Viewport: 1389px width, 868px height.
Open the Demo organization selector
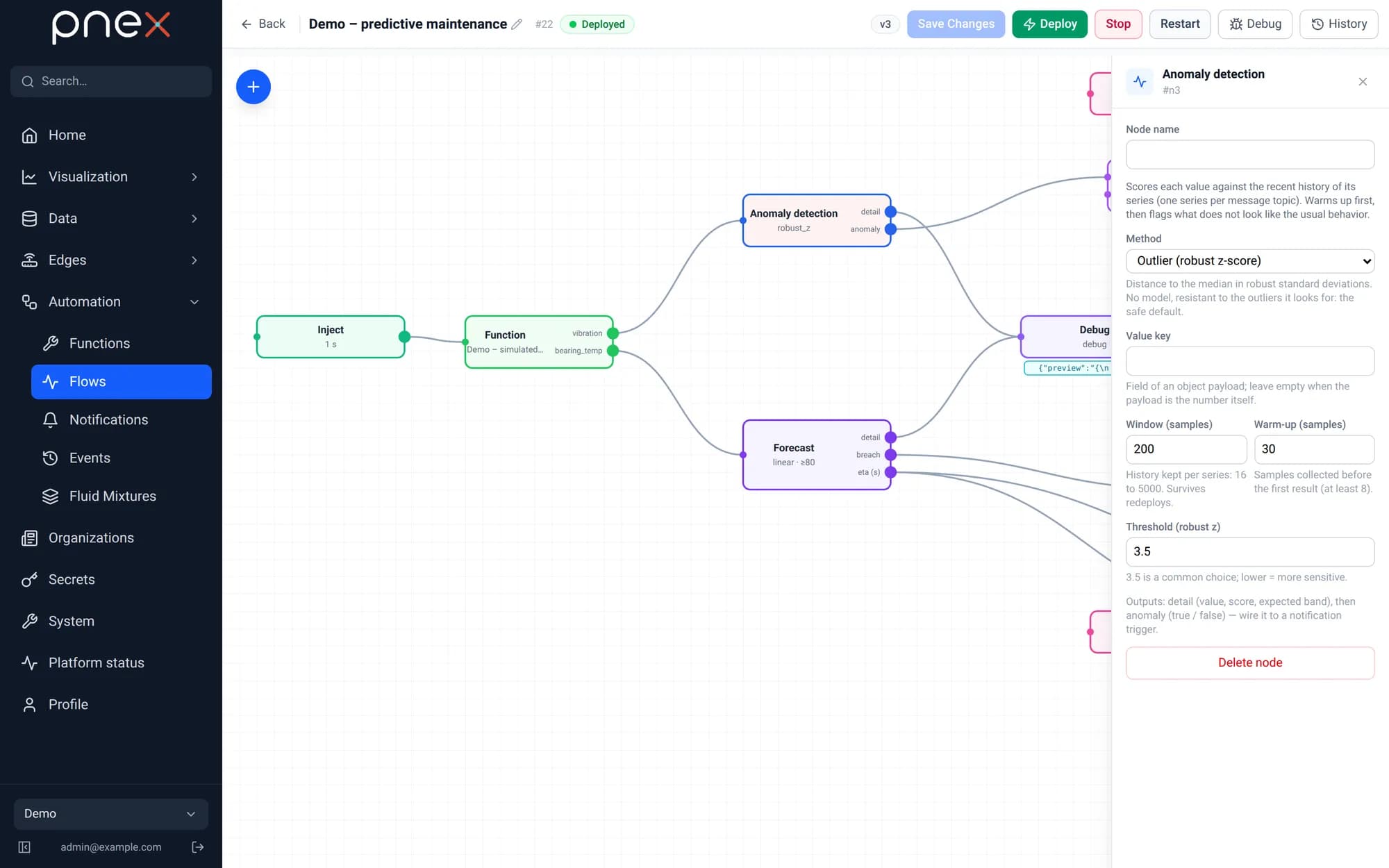111,814
